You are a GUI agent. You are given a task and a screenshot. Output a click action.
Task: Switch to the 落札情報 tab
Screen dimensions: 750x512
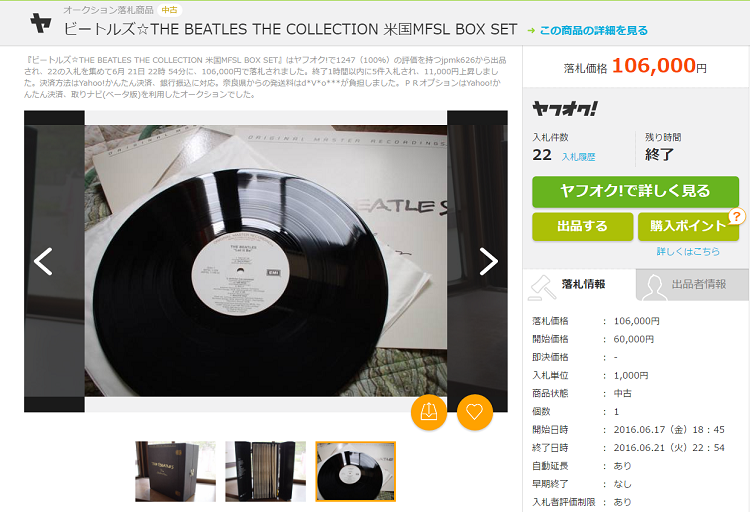579,285
